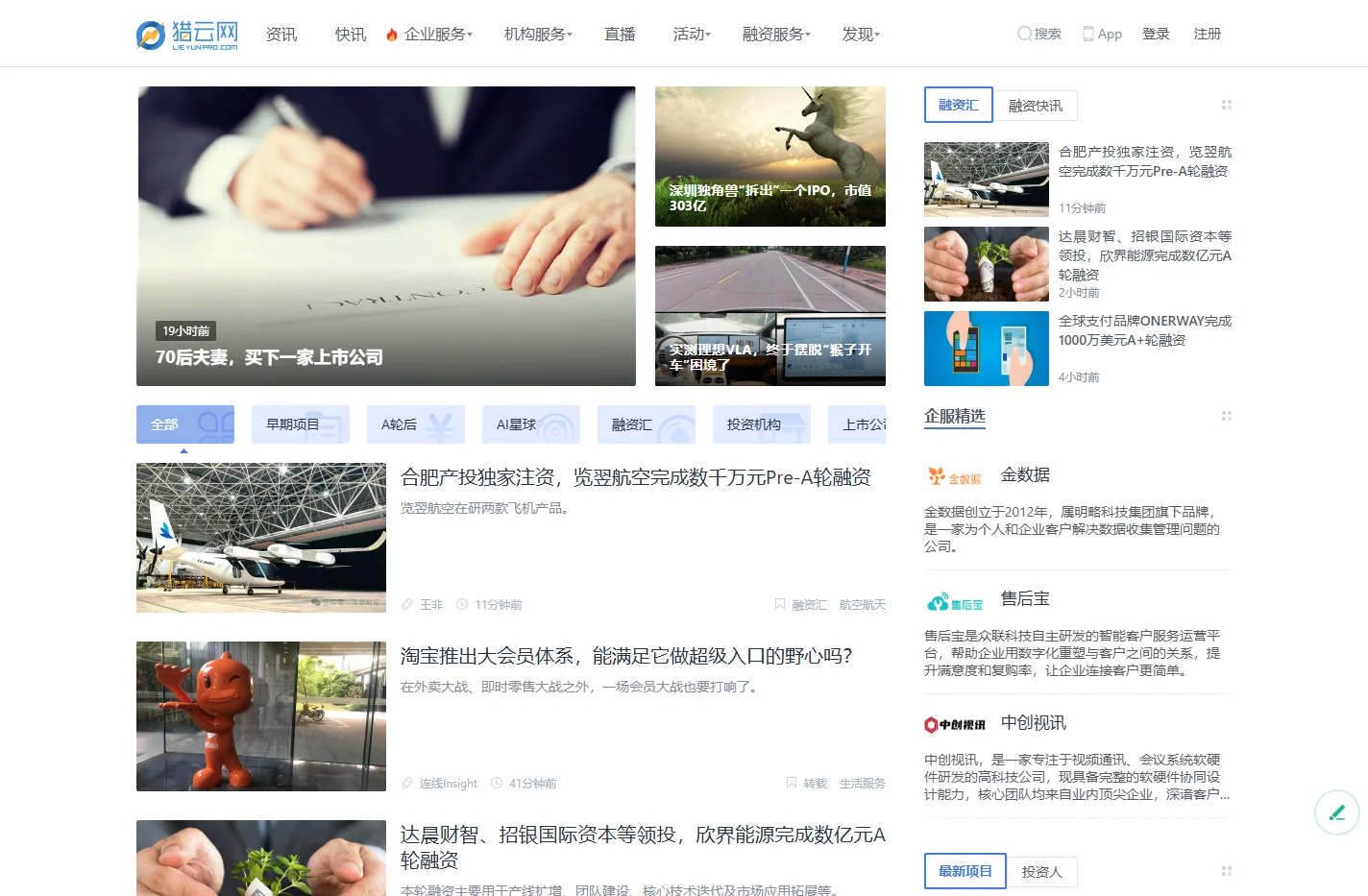Select the A轮后 category filter
1368x896 pixels.
416,424
